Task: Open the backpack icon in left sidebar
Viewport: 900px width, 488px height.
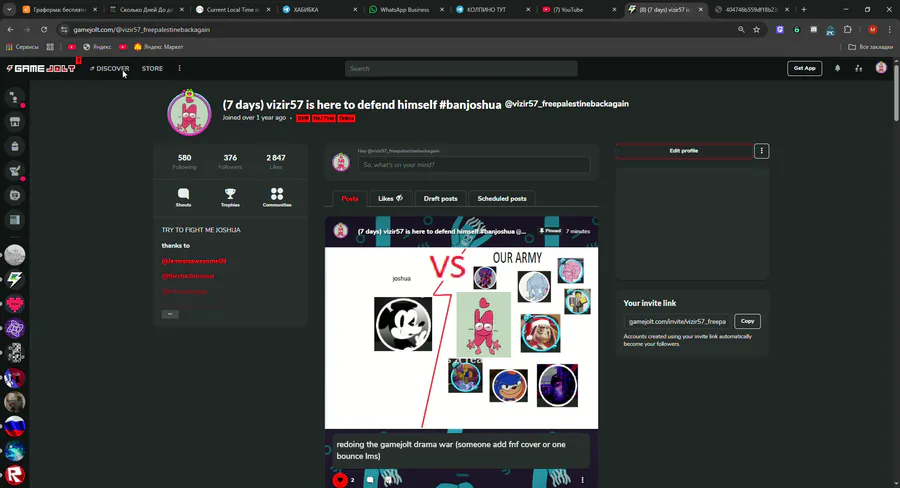Action: [15, 146]
